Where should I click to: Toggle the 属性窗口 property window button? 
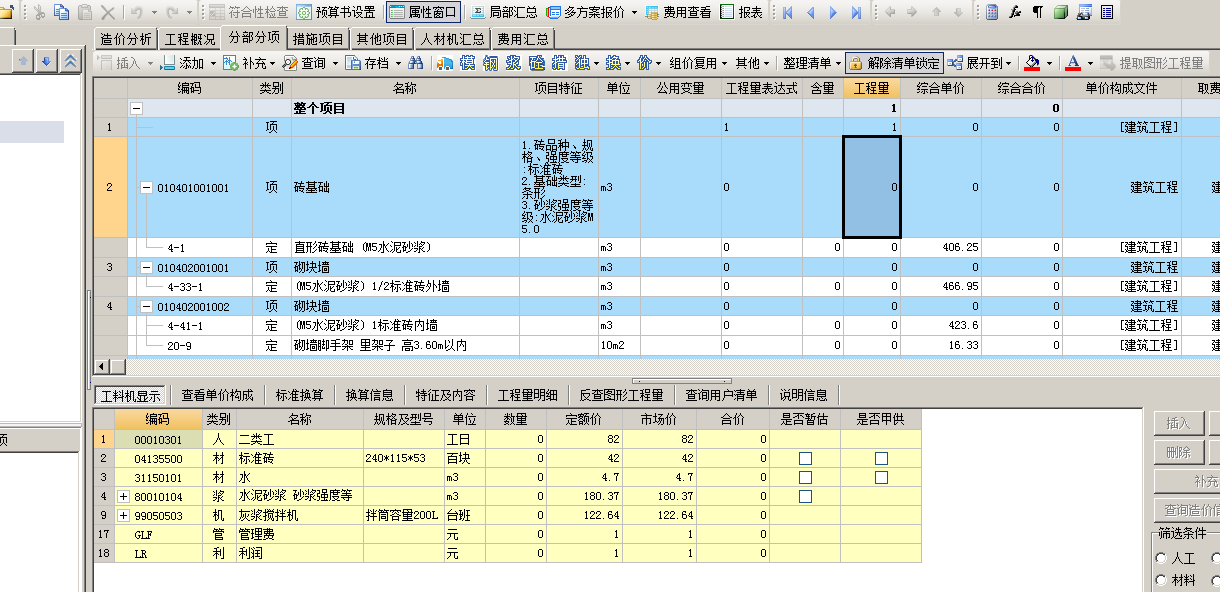point(422,12)
